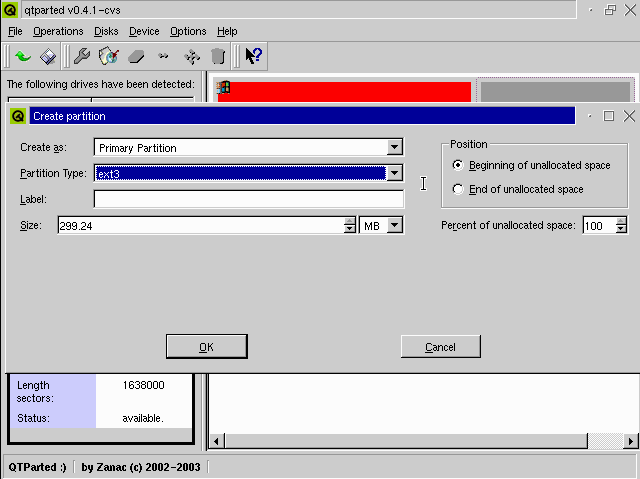Click the QTParted :) status bar text
This screenshot has width=640, height=479.
pyautogui.click(x=38, y=467)
